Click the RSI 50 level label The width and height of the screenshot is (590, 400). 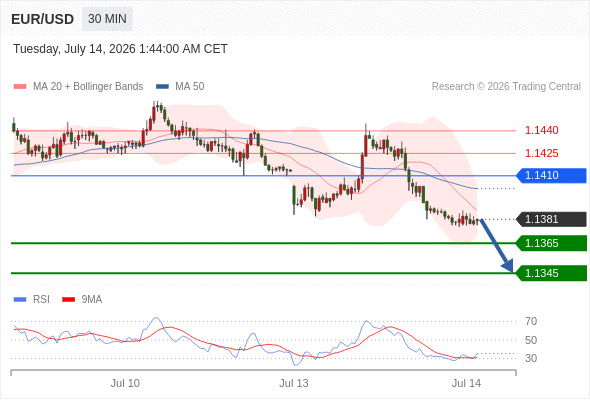tap(531, 340)
